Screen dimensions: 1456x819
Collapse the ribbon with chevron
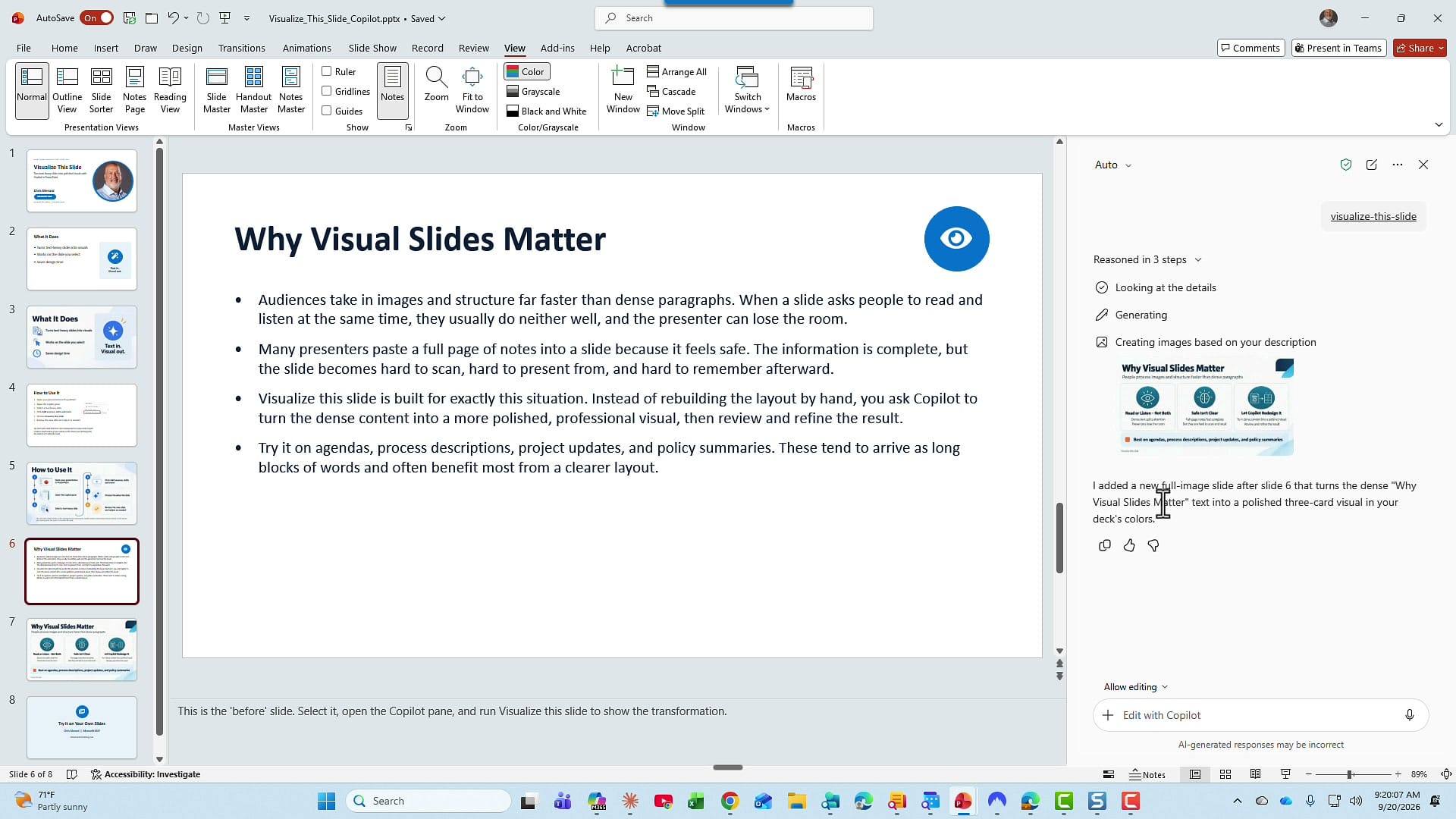point(1439,124)
